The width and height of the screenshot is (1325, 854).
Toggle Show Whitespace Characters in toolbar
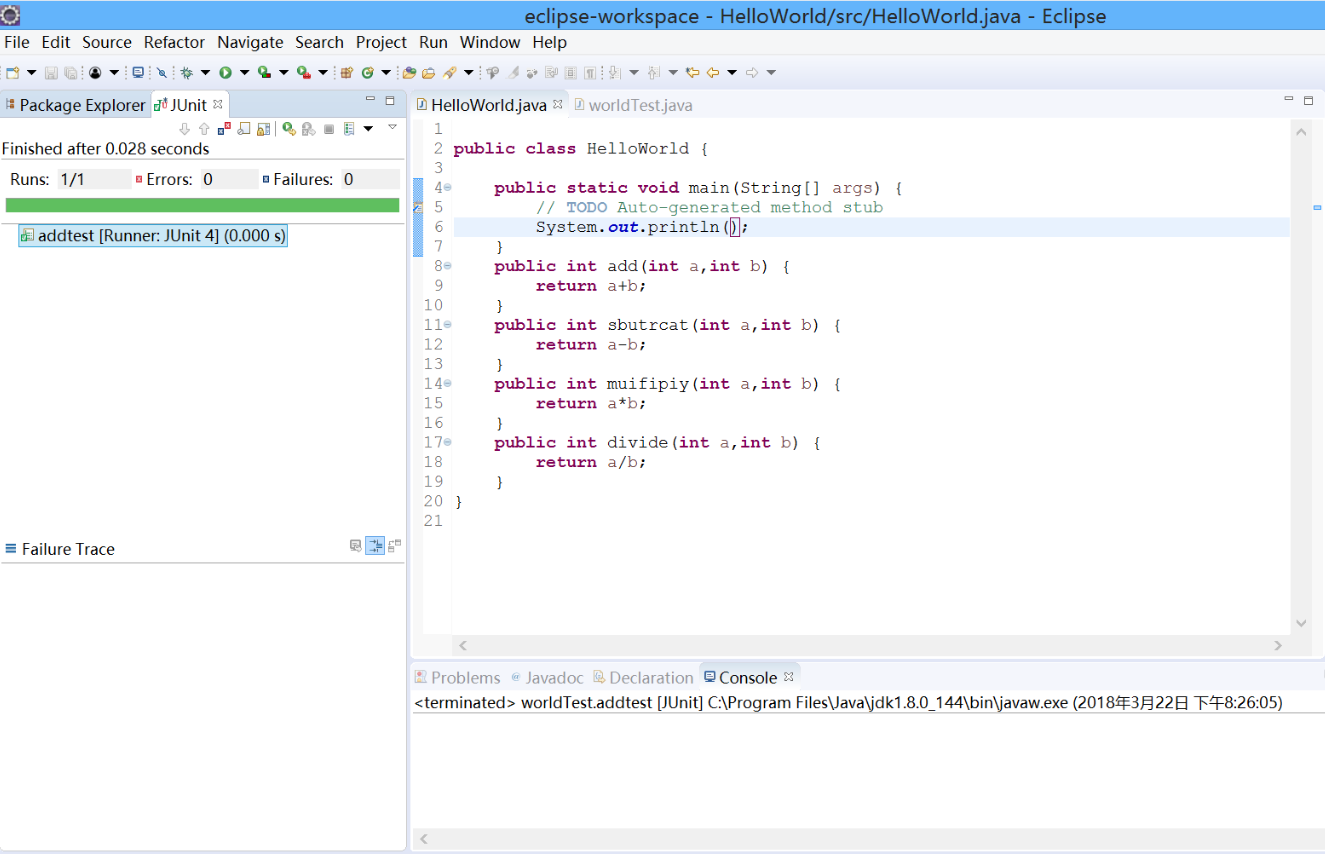590,72
